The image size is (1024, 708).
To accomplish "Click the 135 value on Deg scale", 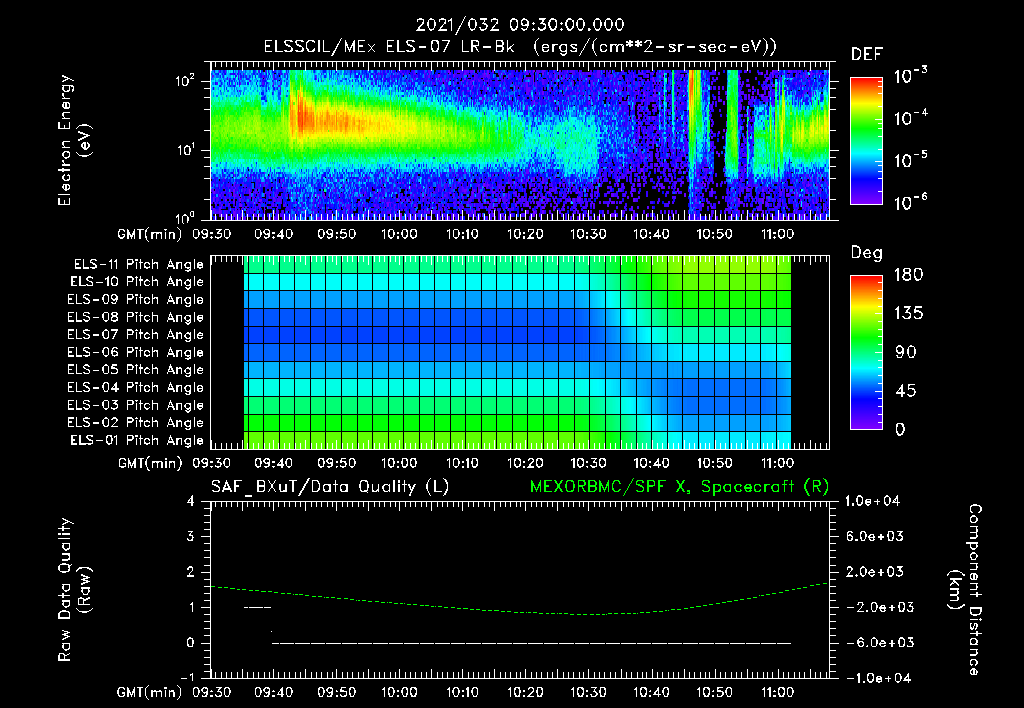I will point(908,314).
